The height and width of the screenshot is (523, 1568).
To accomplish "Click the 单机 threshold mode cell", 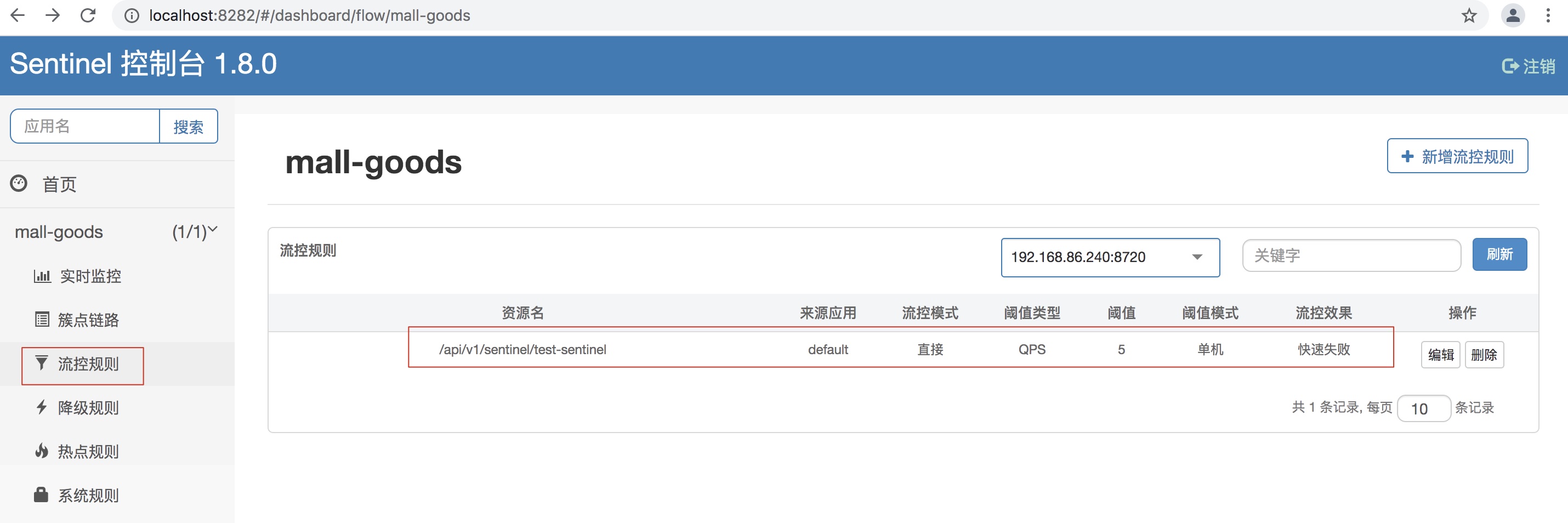I will (1210, 349).
